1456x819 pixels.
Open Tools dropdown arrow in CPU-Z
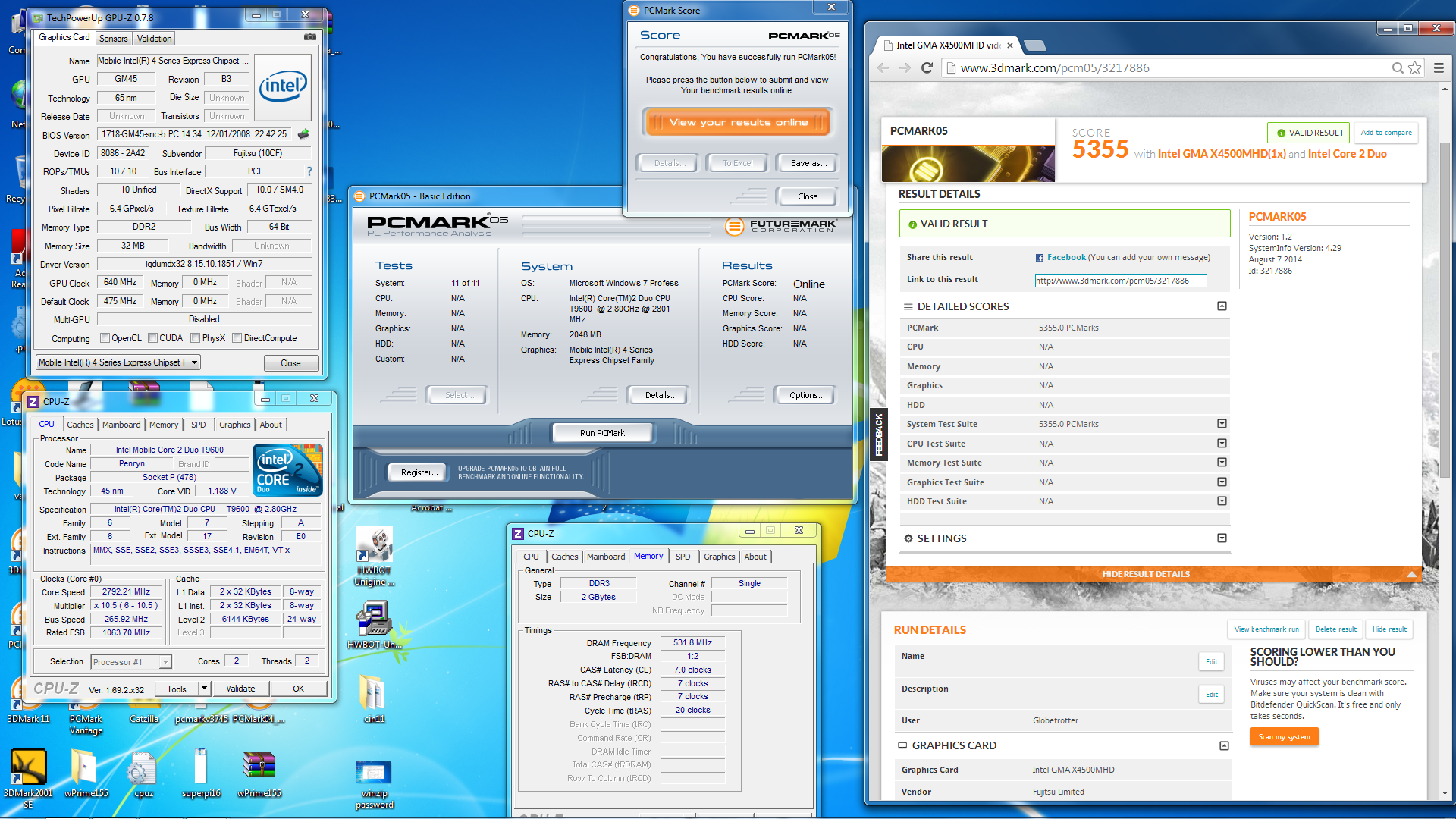204,689
